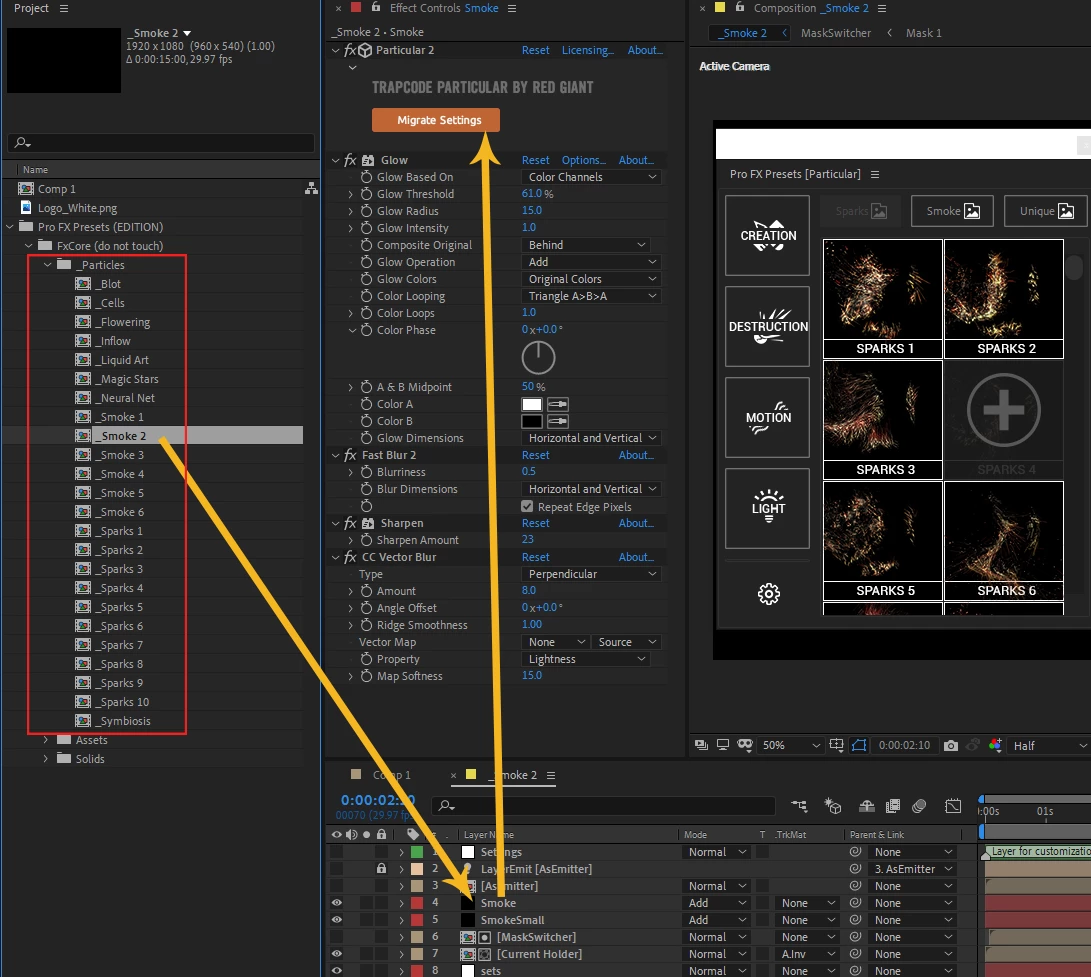
Task: Open viewer resolution Half dropdown
Action: 1049,745
